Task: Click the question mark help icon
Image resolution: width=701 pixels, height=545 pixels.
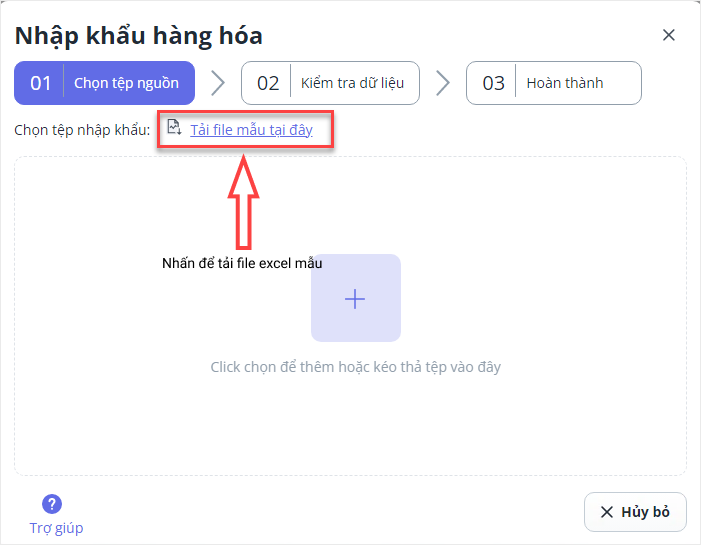Action: (x=52, y=504)
